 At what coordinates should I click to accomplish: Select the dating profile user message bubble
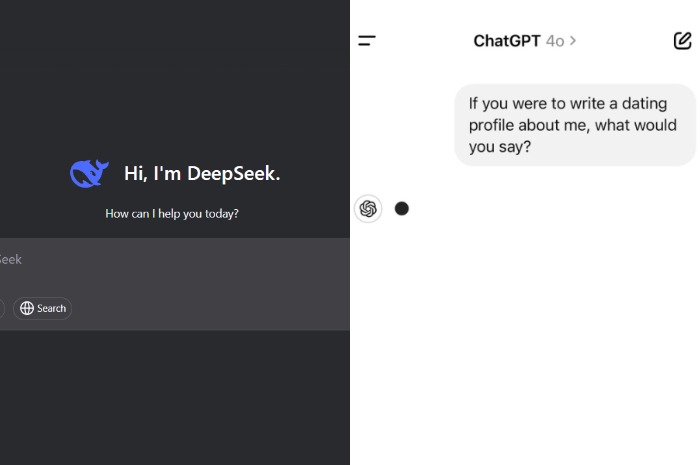pos(575,125)
